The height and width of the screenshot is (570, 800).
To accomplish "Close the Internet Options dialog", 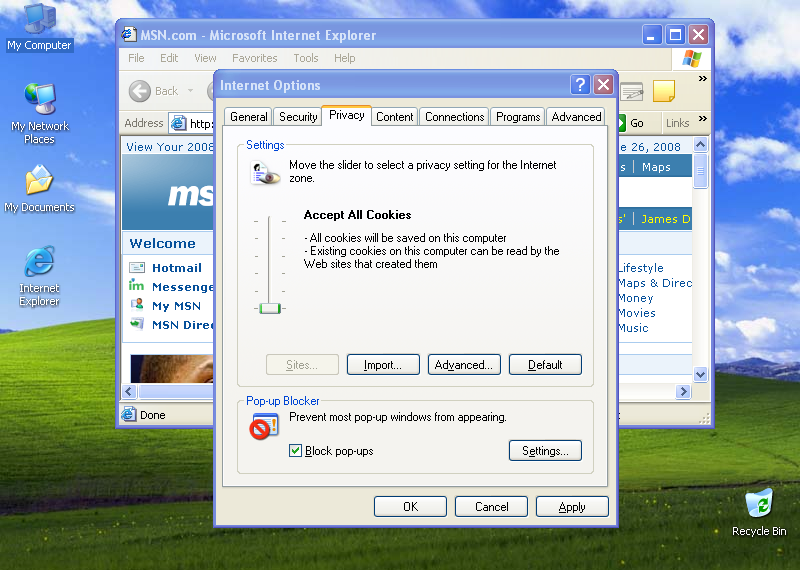I will (x=603, y=85).
